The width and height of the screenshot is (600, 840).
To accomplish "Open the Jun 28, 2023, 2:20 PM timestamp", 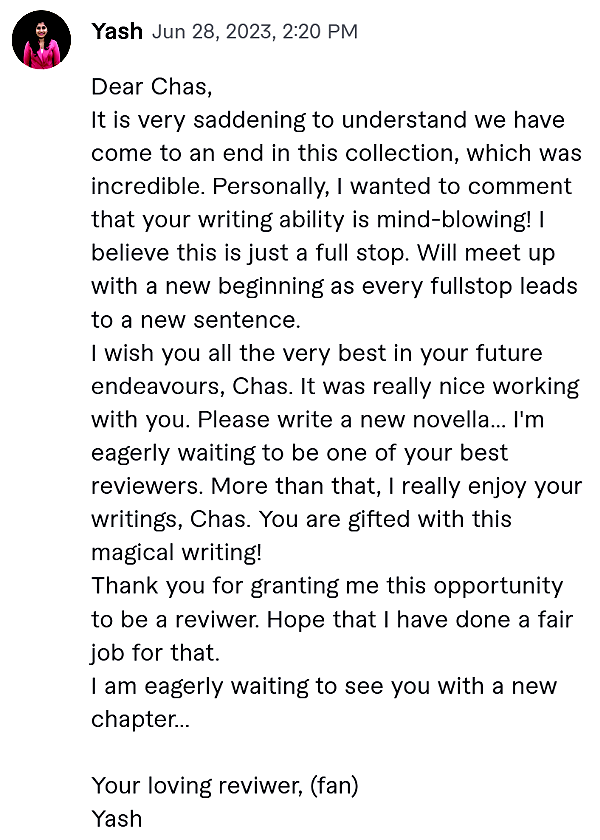I will click(x=254, y=32).
